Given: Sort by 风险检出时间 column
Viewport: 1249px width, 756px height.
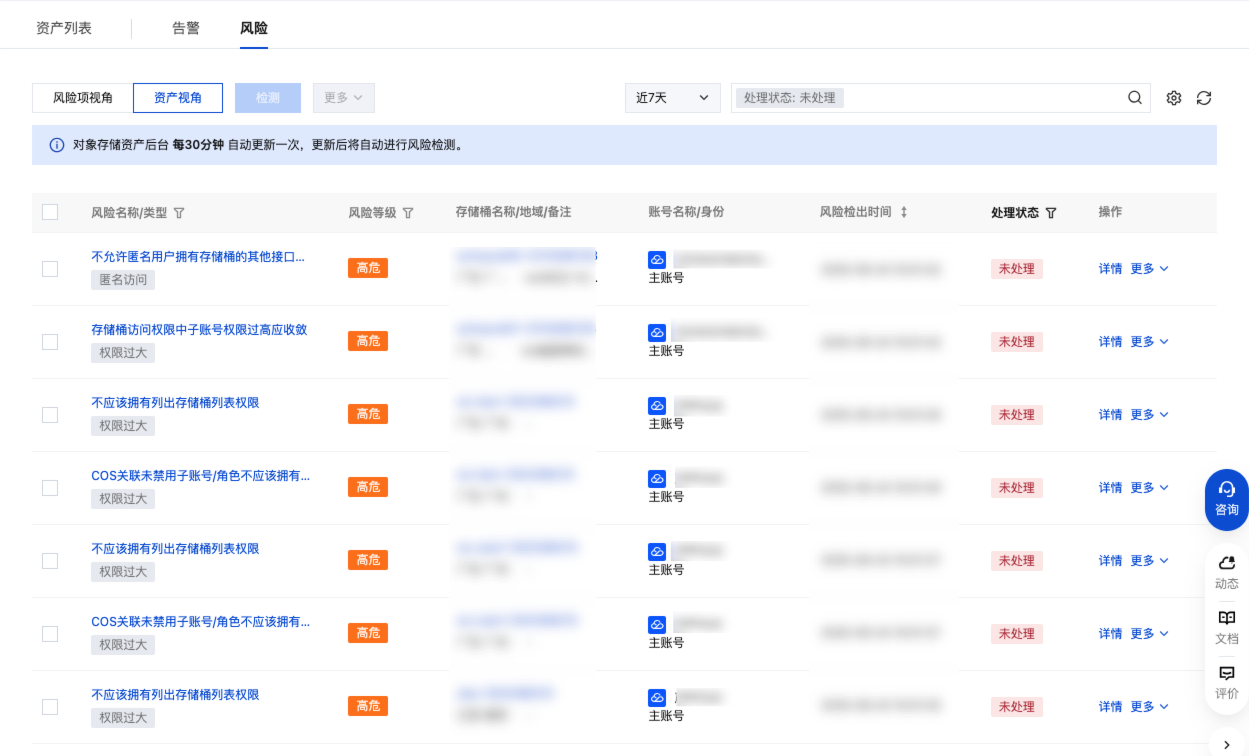Looking at the screenshot, I should click(904, 213).
